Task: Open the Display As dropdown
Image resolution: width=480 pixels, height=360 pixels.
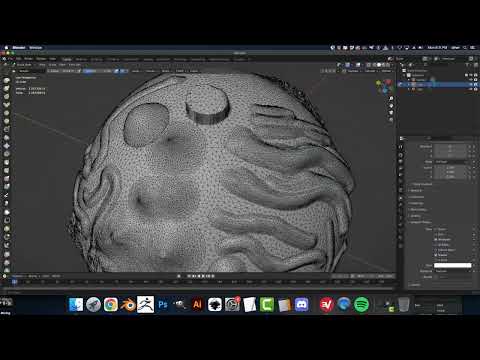Action: [x=452, y=271]
